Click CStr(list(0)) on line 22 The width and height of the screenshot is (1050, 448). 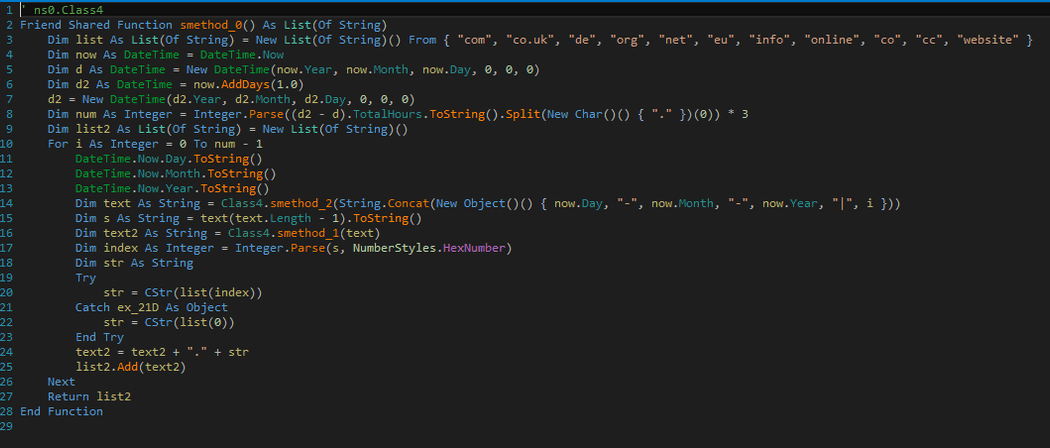click(x=190, y=322)
